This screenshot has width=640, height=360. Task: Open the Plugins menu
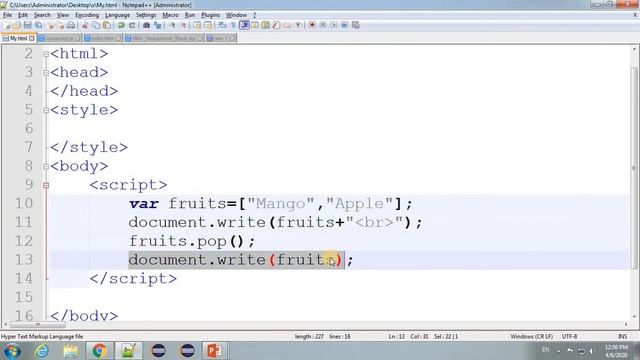click(x=211, y=15)
